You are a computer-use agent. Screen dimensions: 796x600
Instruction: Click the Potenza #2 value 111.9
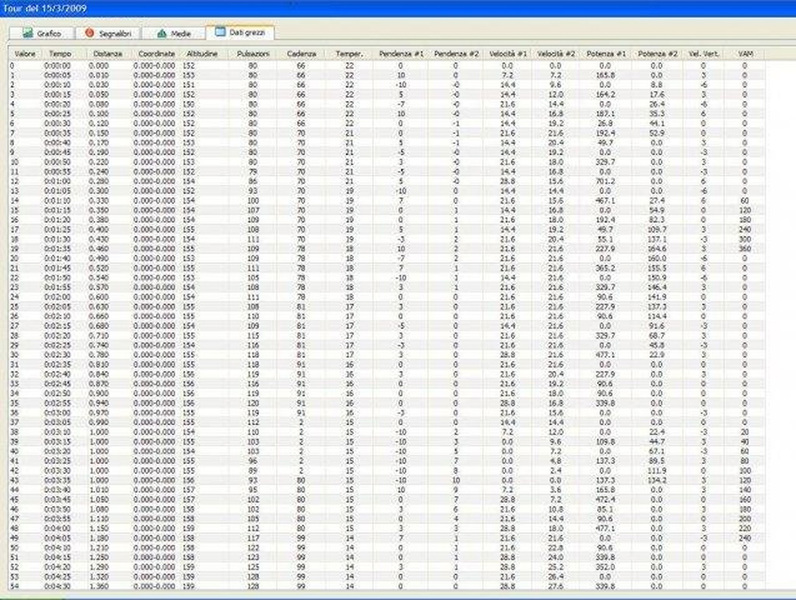[657, 471]
